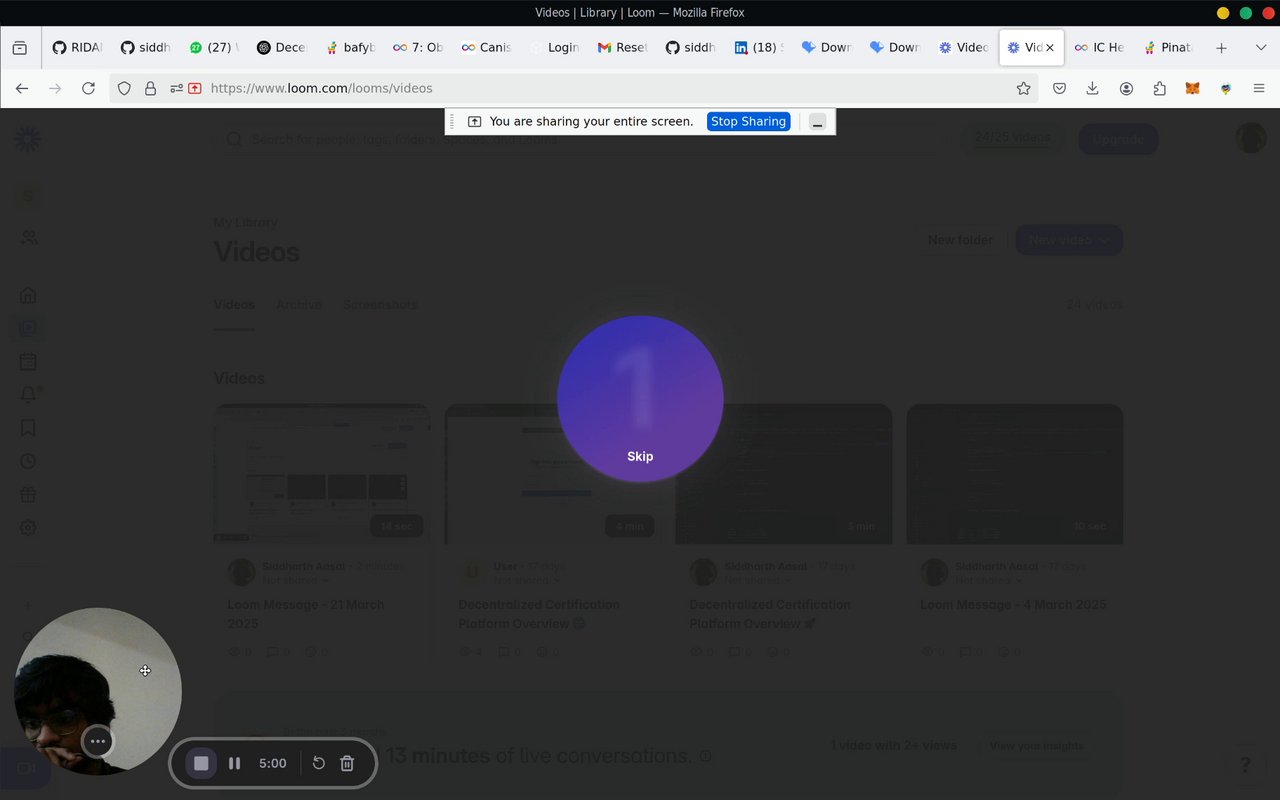Open the bookmark icon in Loom sidebar
The image size is (1280, 800).
(28, 428)
